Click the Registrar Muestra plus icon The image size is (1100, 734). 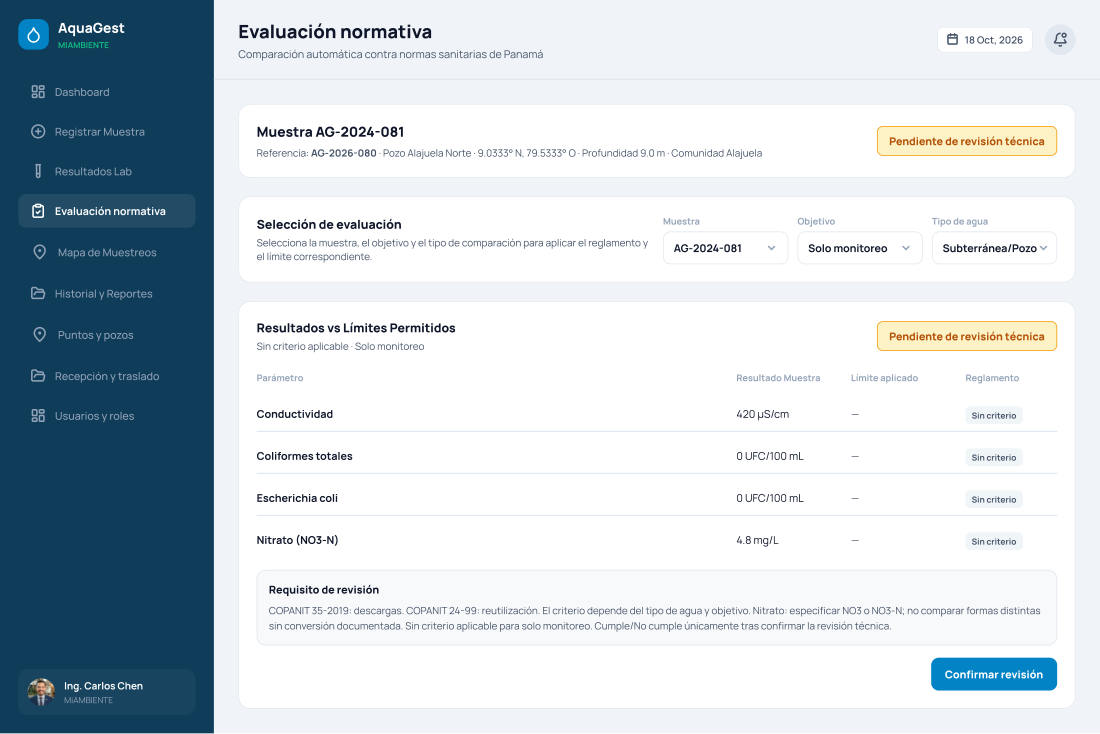pos(38,131)
